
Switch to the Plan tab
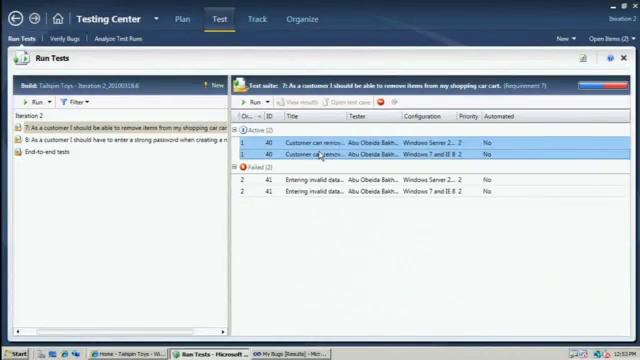click(182, 19)
